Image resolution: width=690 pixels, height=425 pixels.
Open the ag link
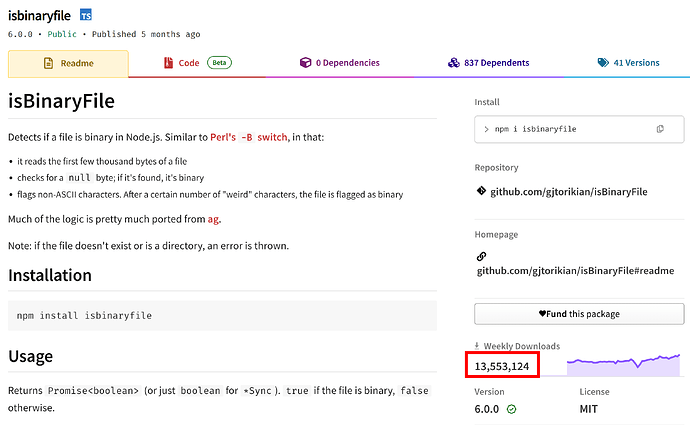[x=213, y=219]
